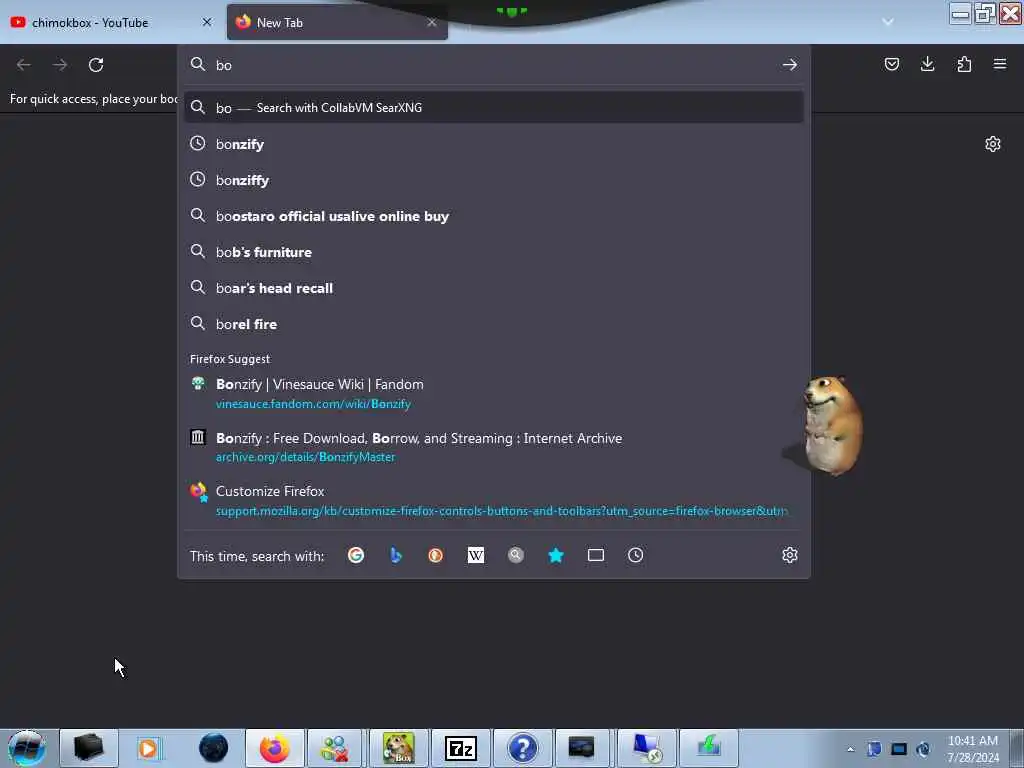Click the back navigation arrow
Screen dimensions: 1024x768
pyautogui.click(x=24, y=65)
